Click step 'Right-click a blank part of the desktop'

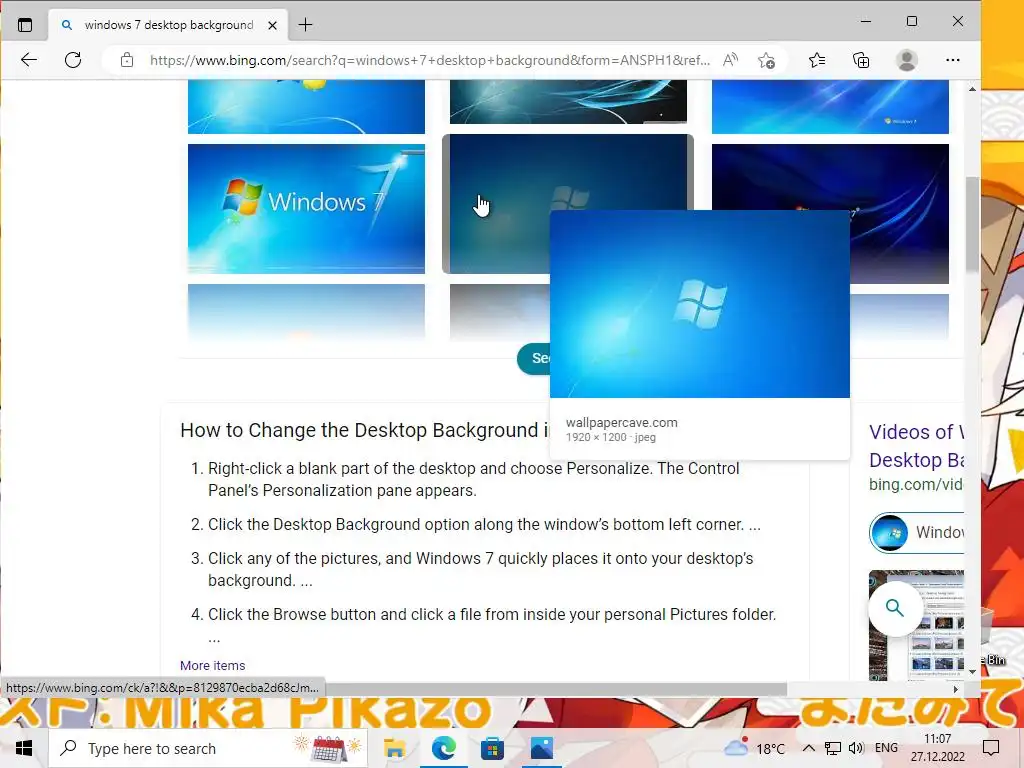pyautogui.click(x=473, y=479)
